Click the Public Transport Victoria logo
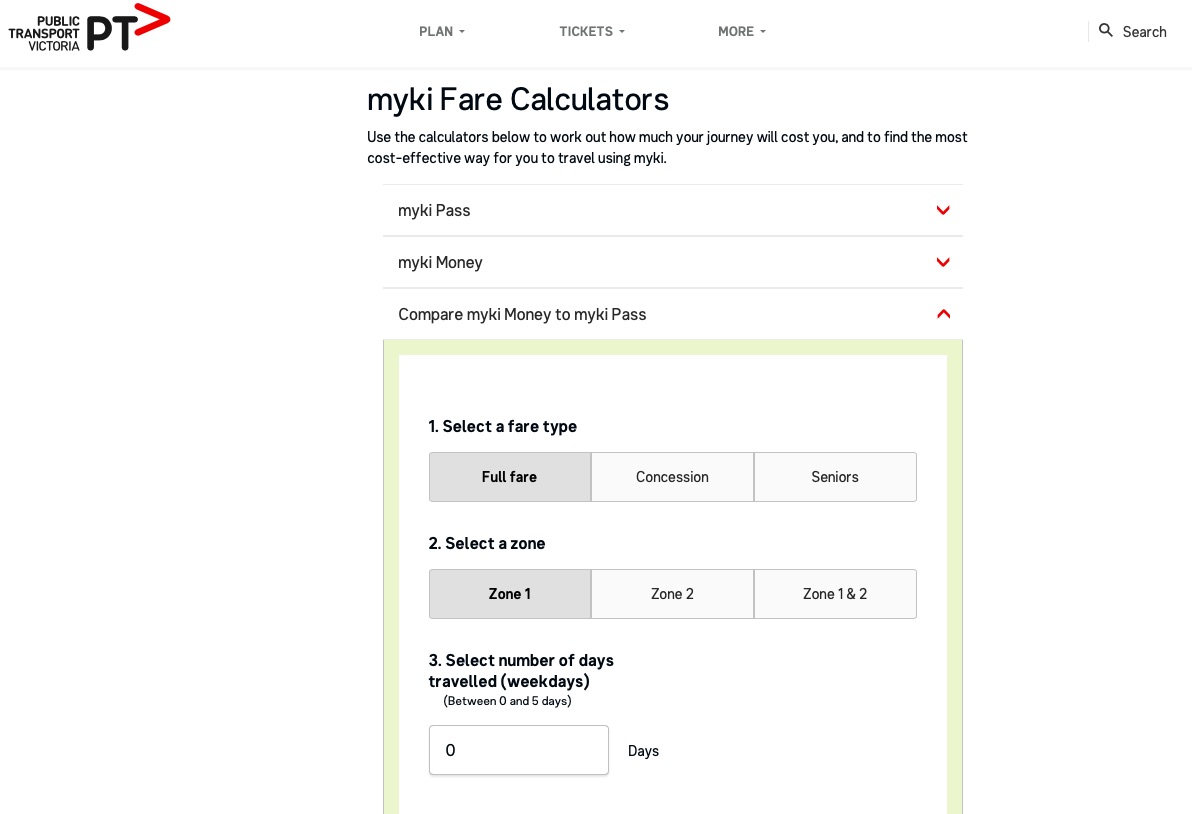 point(89,28)
